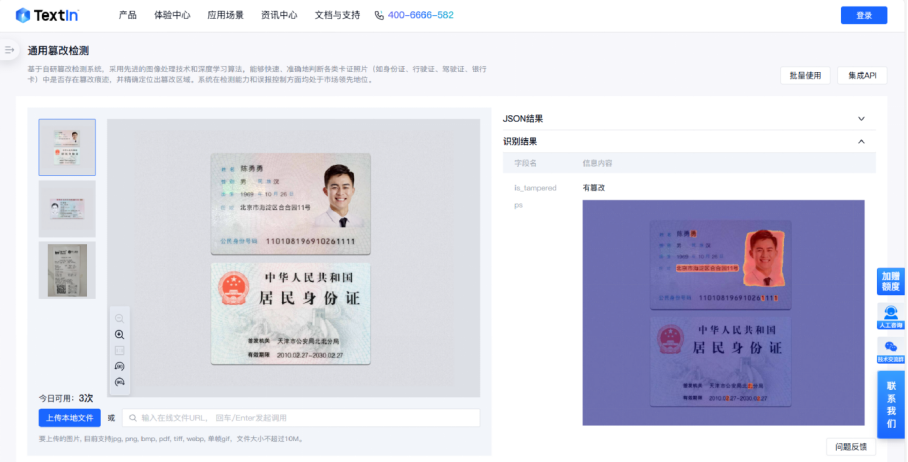Click the 批量使用 button
Image resolution: width=908 pixels, height=462 pixels.
[x=805, y=76]
